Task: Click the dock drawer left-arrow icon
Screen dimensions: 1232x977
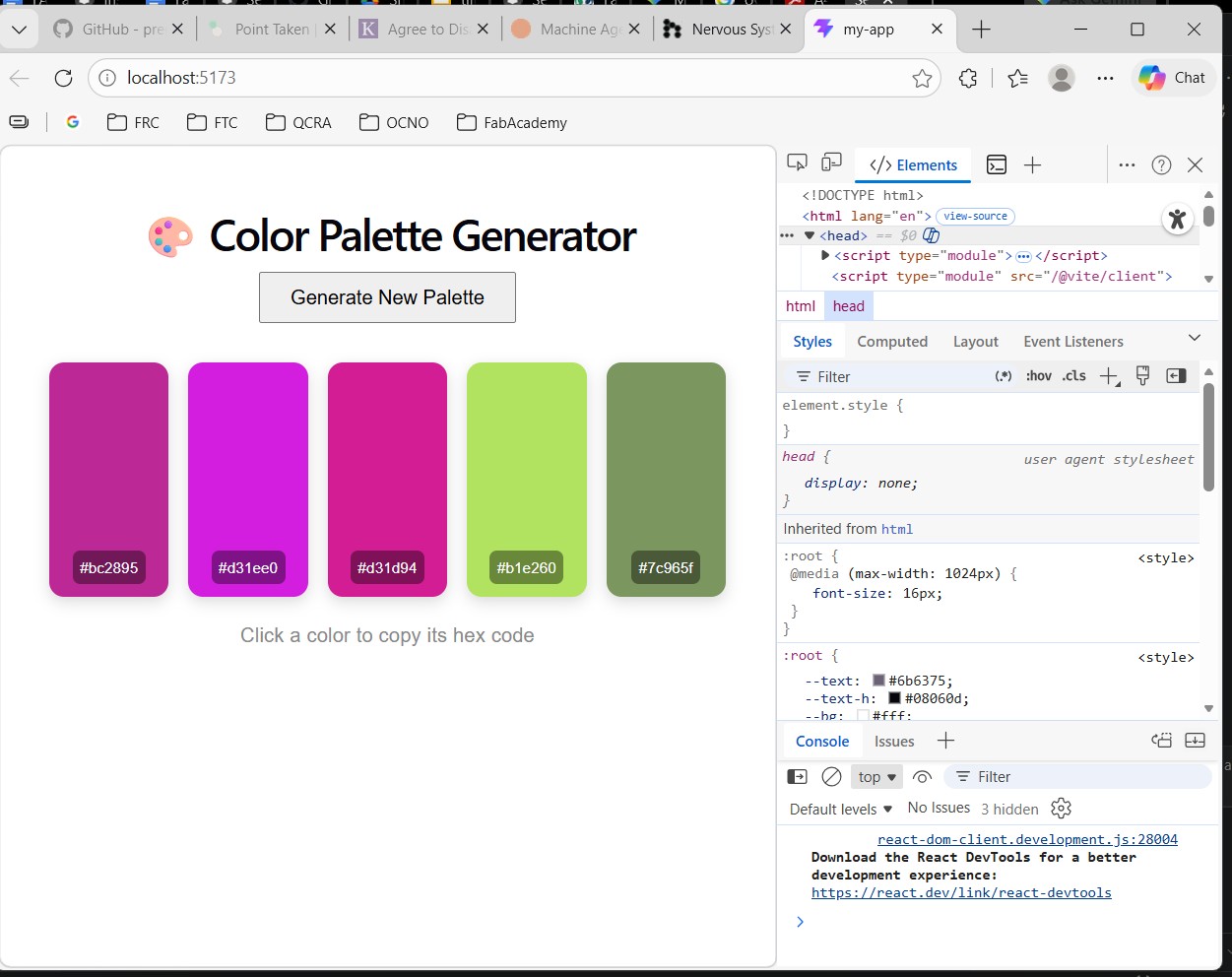Action: tap(1161, 741)
